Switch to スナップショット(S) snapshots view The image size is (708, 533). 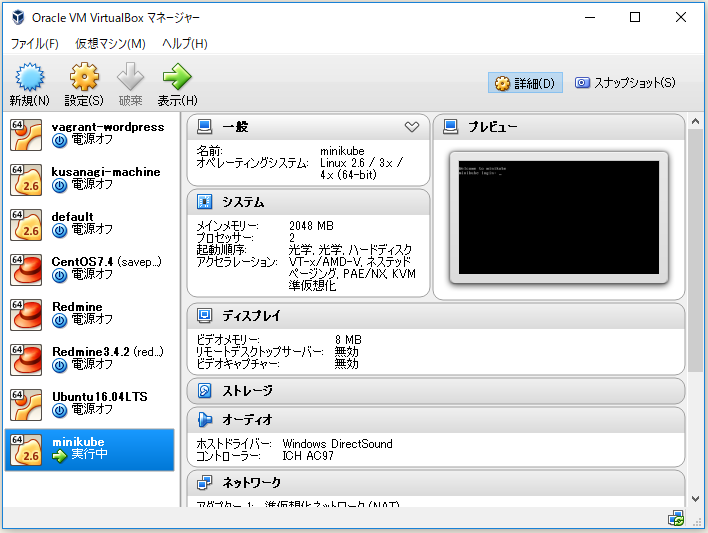[625, 83]
